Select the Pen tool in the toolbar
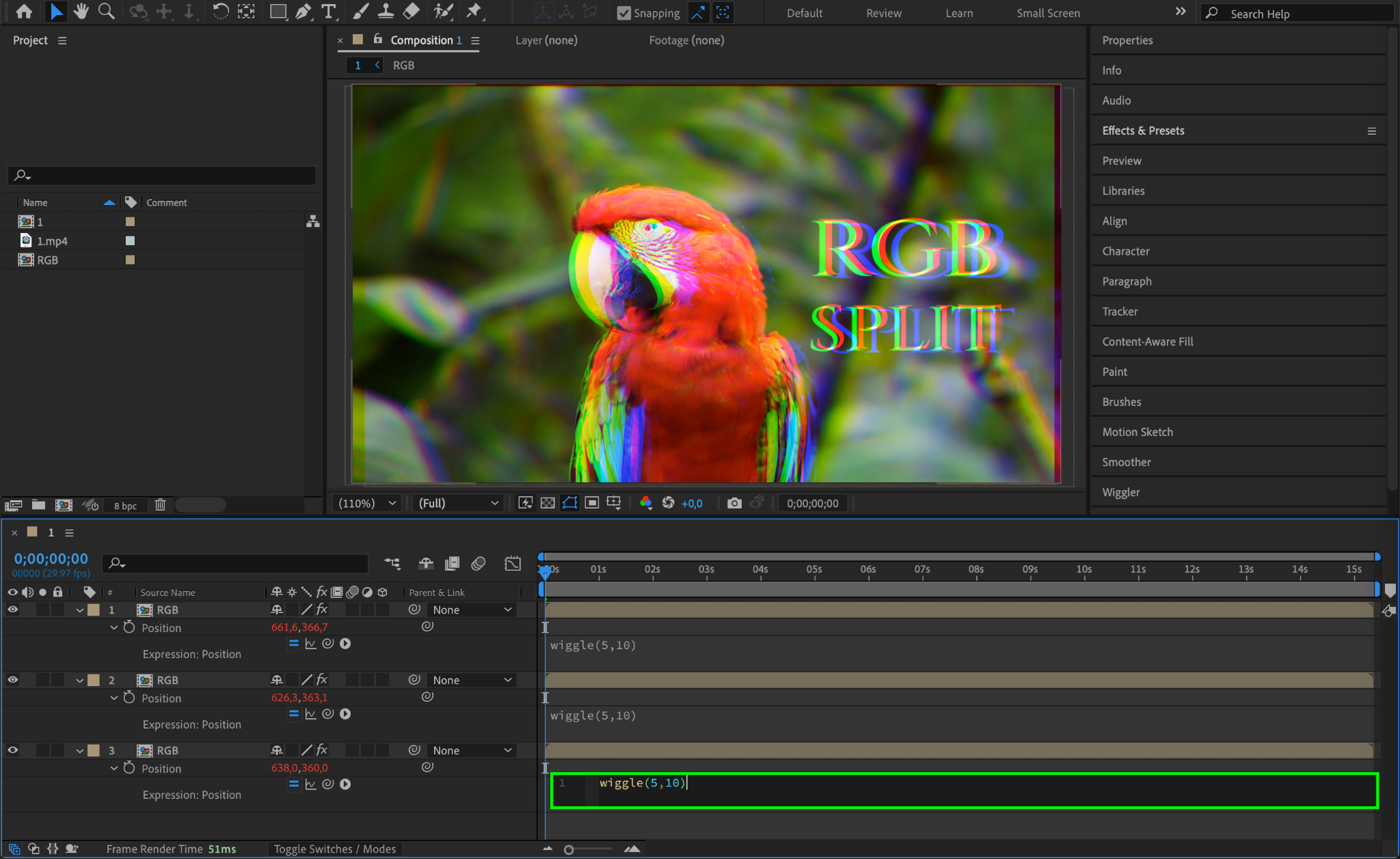The width and height of the screenshot is (1400, 859). [x=303, y=12]
